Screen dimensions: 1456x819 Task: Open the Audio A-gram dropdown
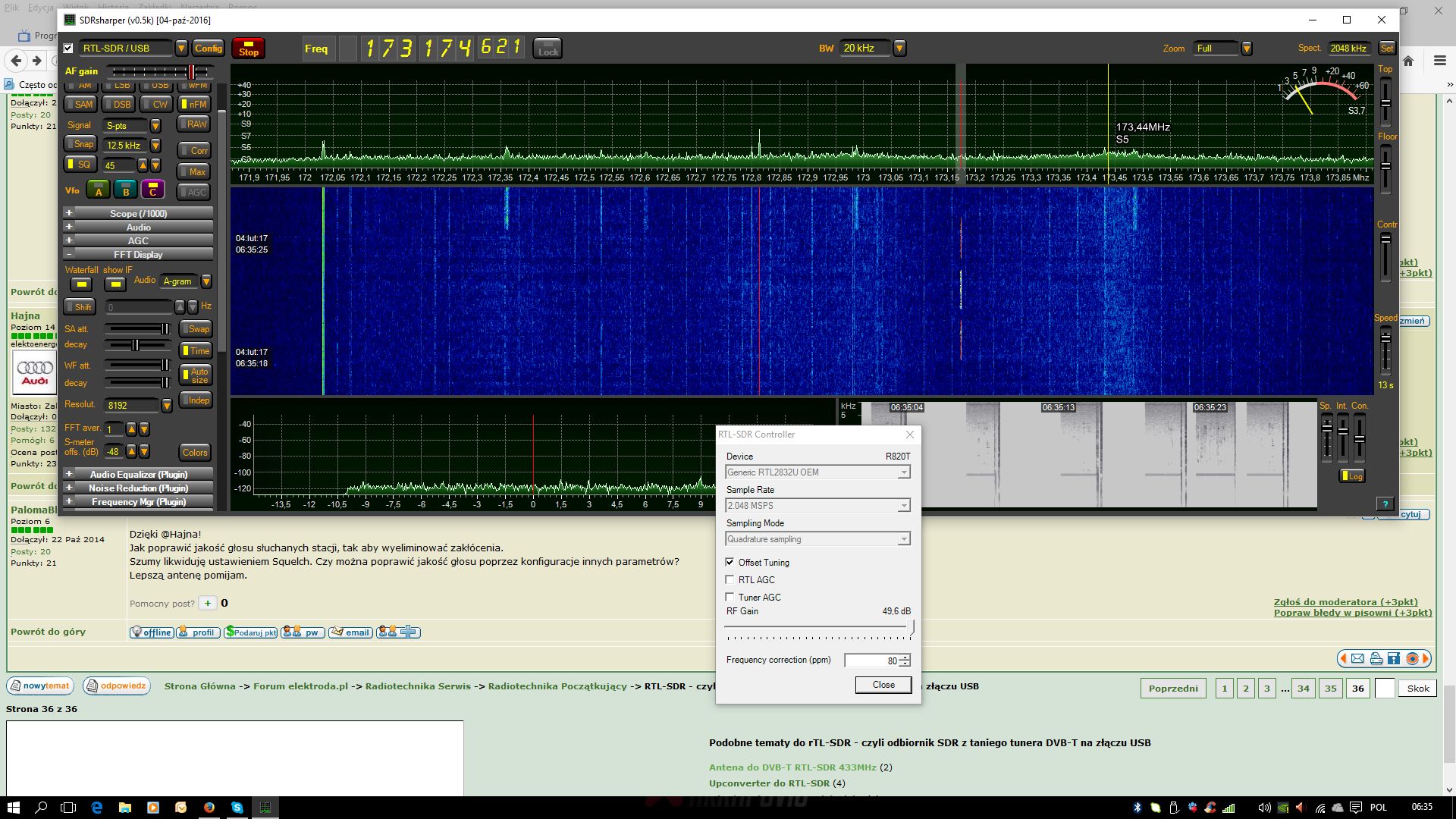pyautogui.click(x=206, y=281)
